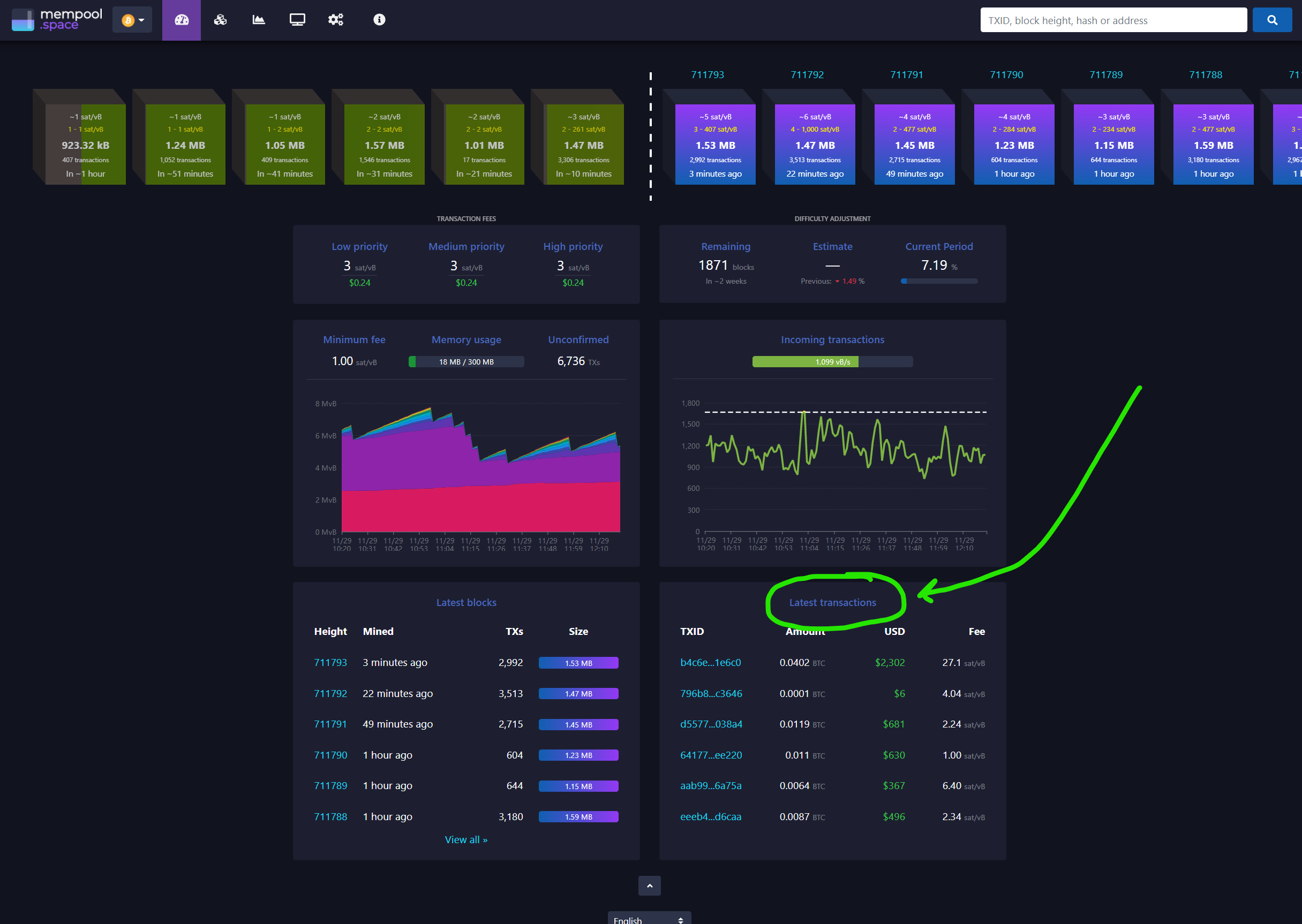Viewport: 1302px width, 924px height.
Task: Click View all under Latest blocks
Action: (465, 839)
